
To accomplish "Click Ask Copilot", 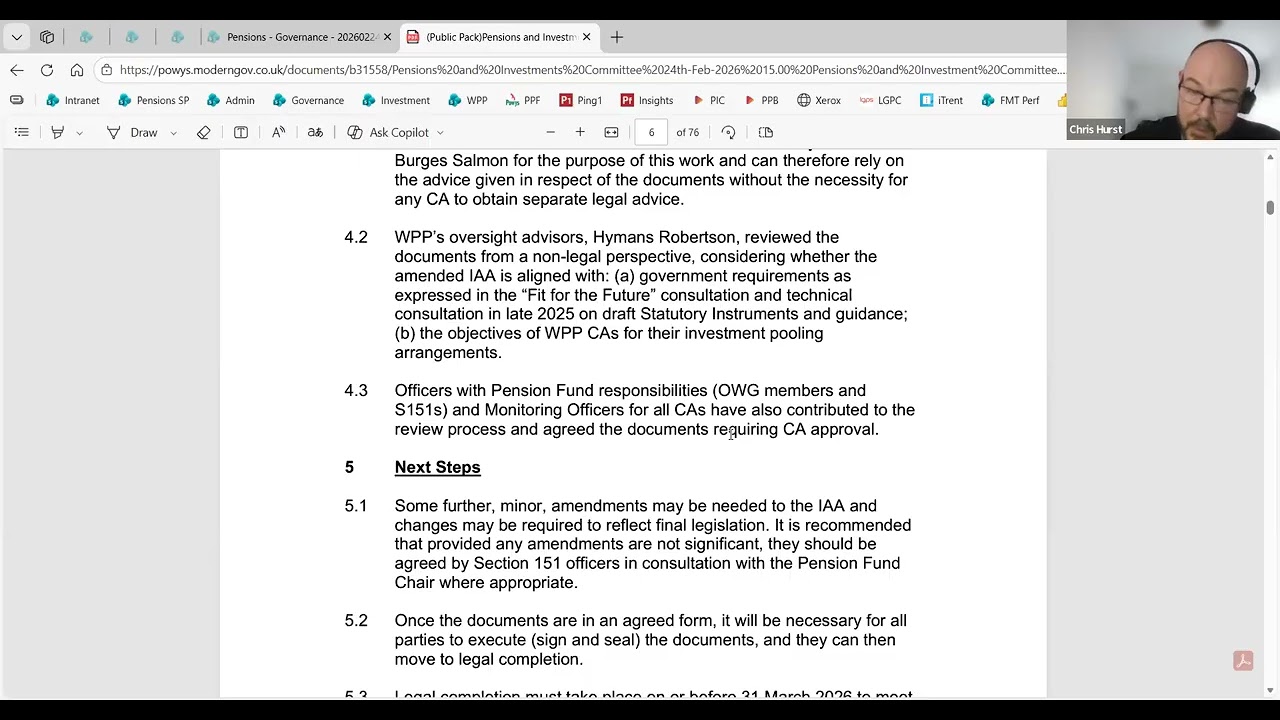I will (388, 132).
